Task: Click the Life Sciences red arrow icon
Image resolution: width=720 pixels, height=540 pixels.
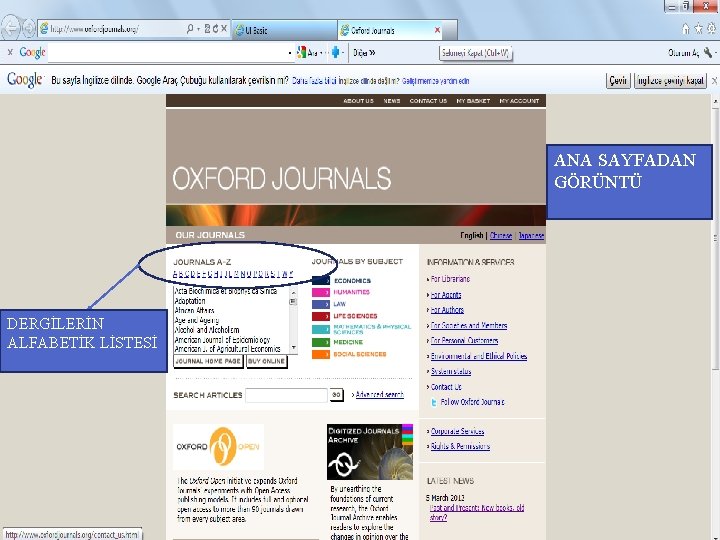Action: 321,316
